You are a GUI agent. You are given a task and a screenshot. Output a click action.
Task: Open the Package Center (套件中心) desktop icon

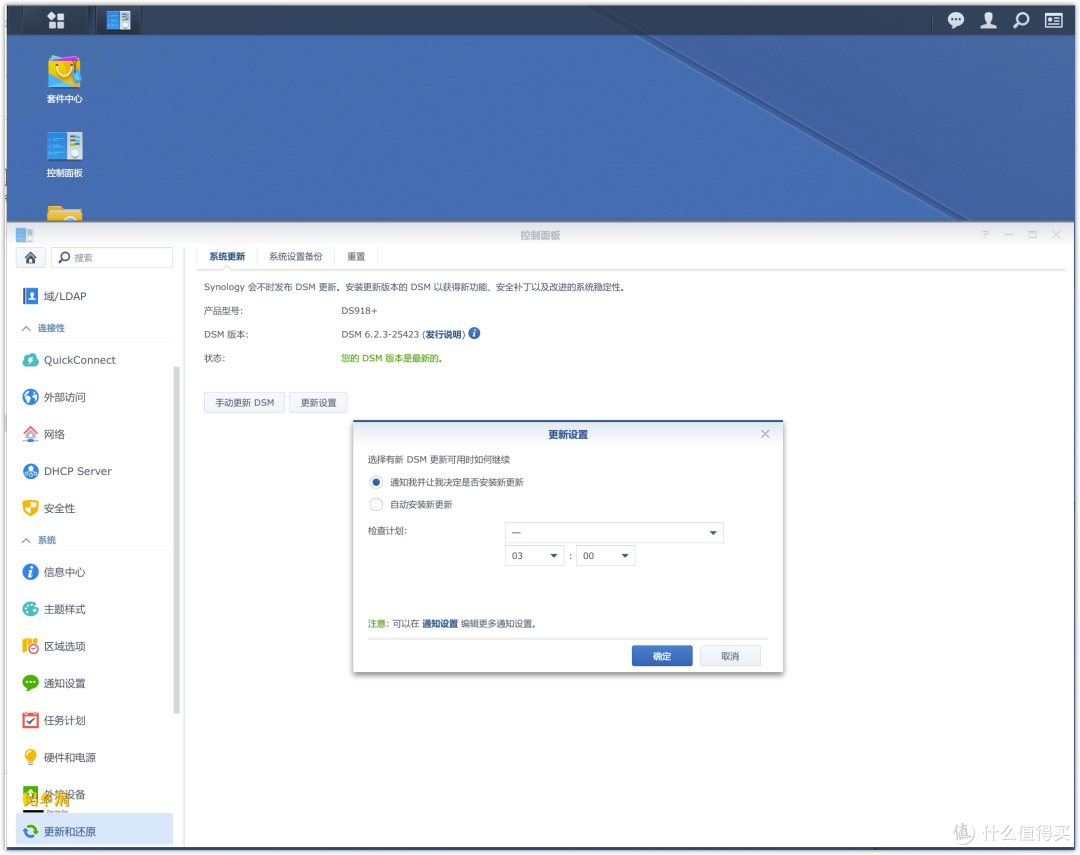[64, 73]
